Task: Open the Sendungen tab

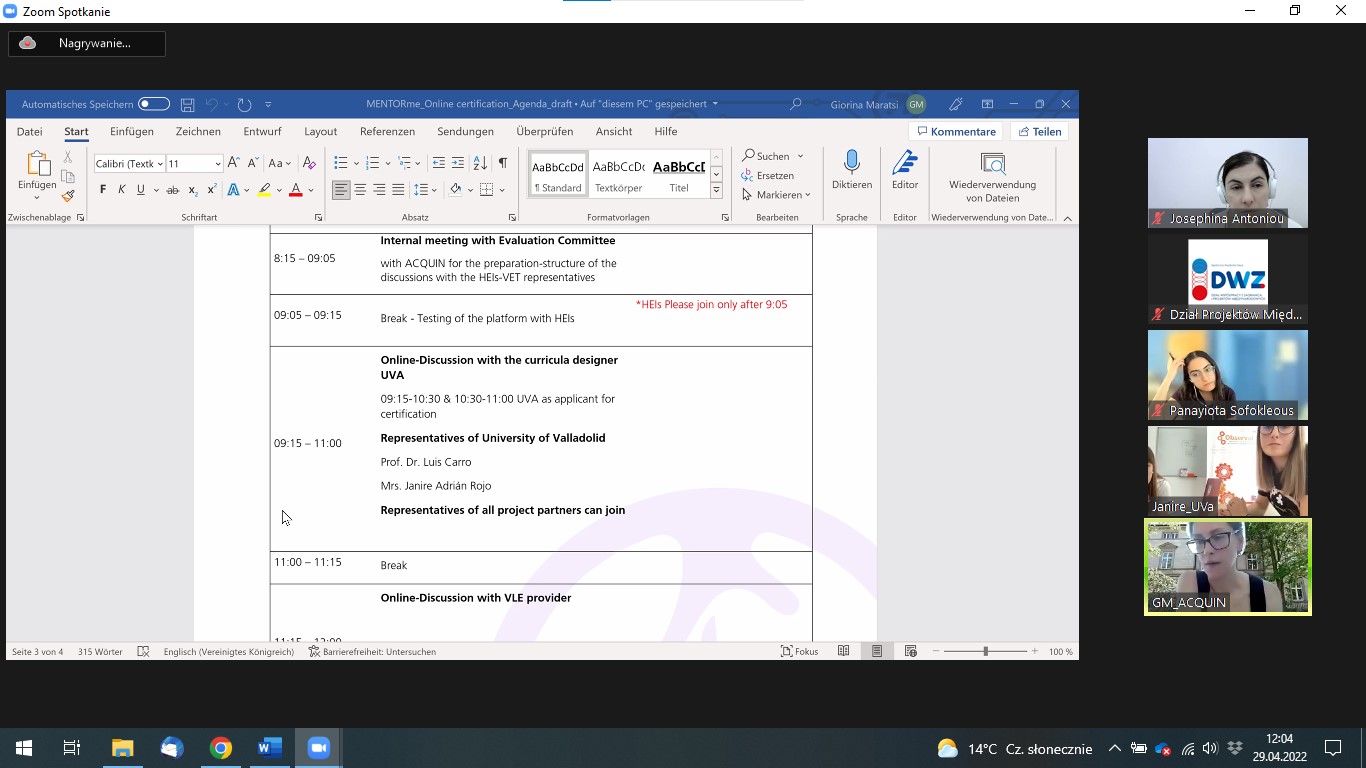Action: click(x=465, y=131)
